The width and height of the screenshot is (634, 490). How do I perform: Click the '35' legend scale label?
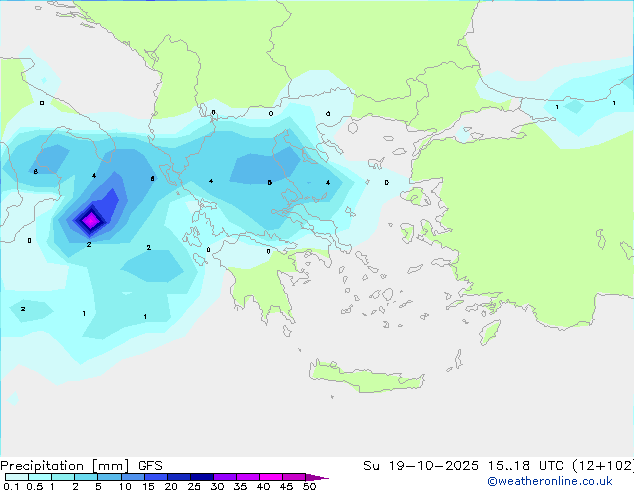240,486
